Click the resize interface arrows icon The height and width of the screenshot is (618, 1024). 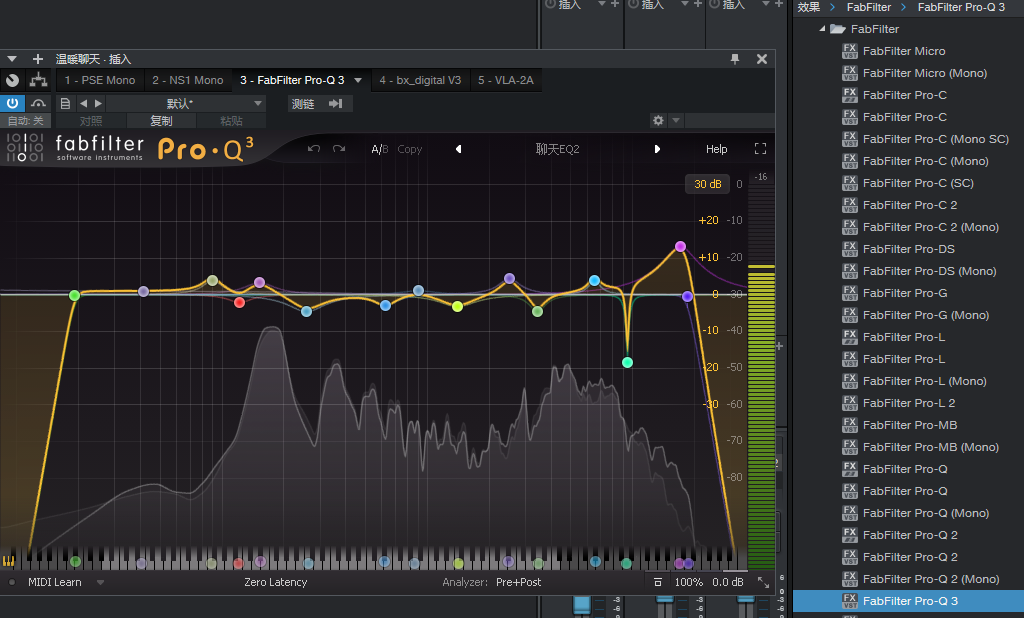click(x=763, y=582)
